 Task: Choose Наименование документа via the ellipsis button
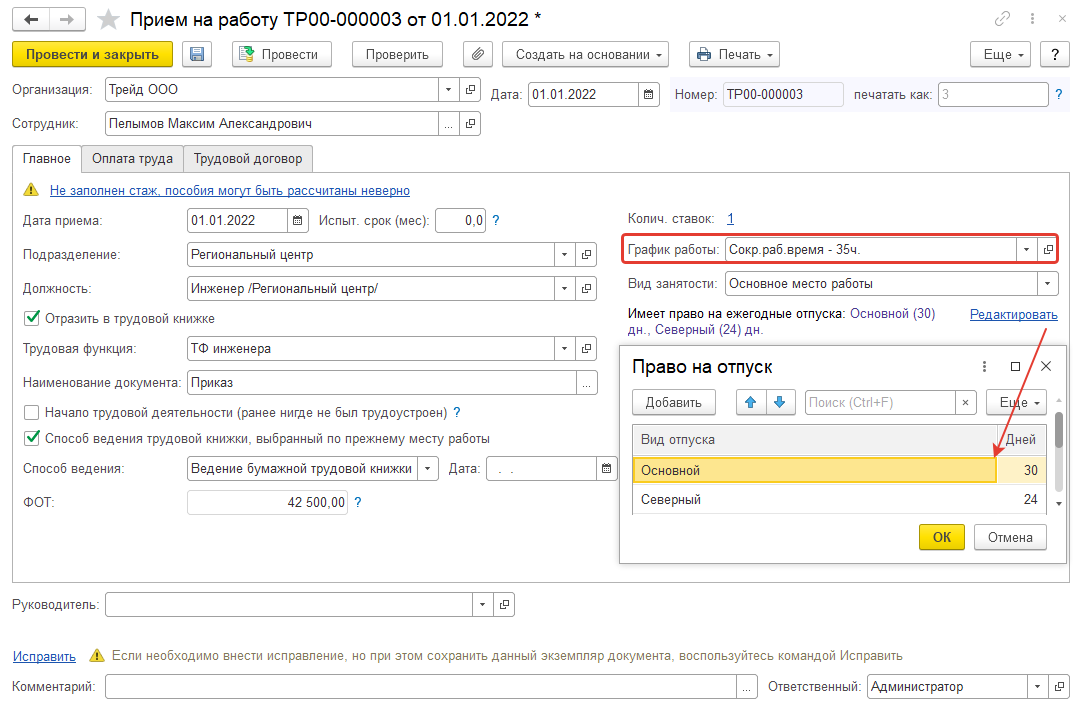tap(586, 382)
